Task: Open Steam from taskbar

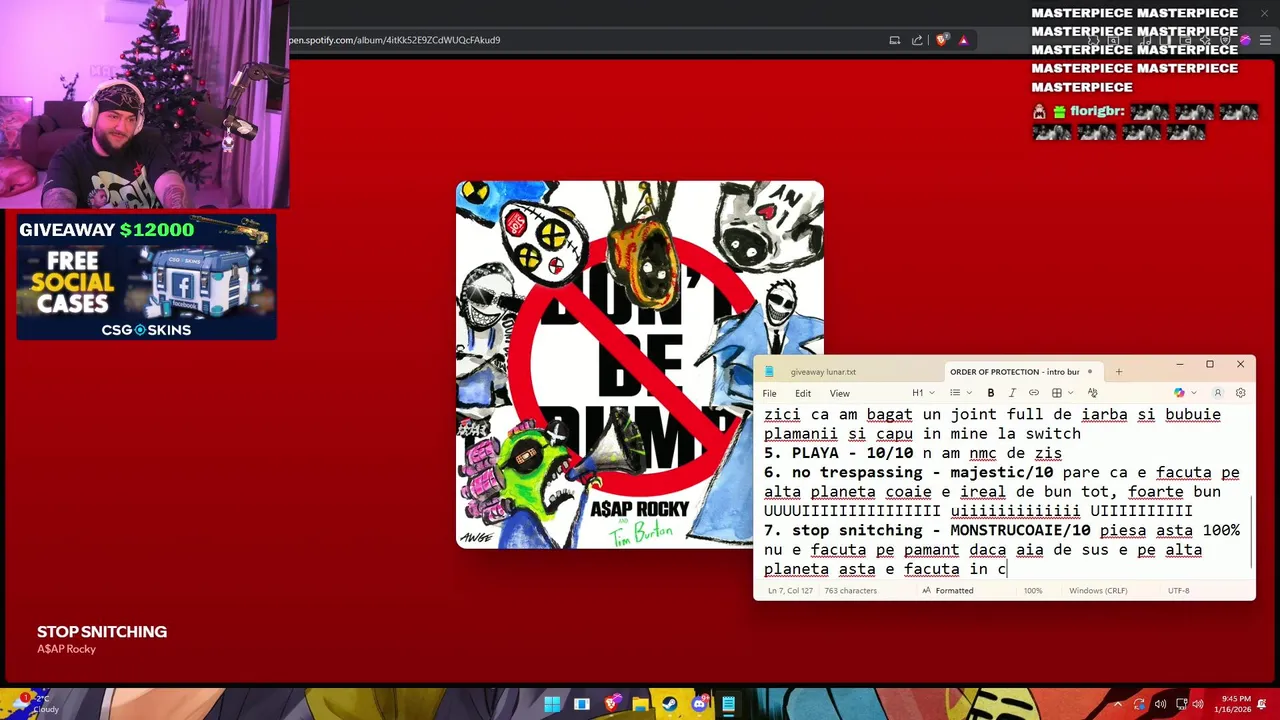Action: (x=670, y=704)
